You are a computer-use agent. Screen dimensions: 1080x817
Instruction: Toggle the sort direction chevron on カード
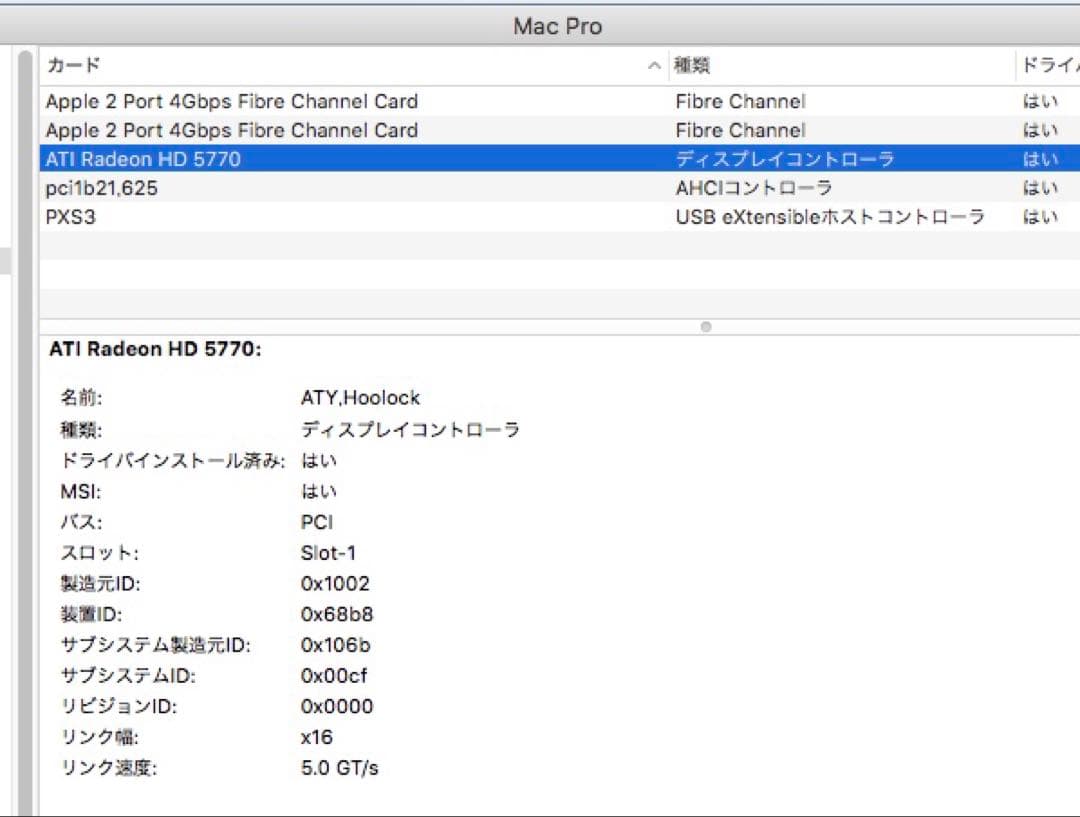click(x=654, y=65)
